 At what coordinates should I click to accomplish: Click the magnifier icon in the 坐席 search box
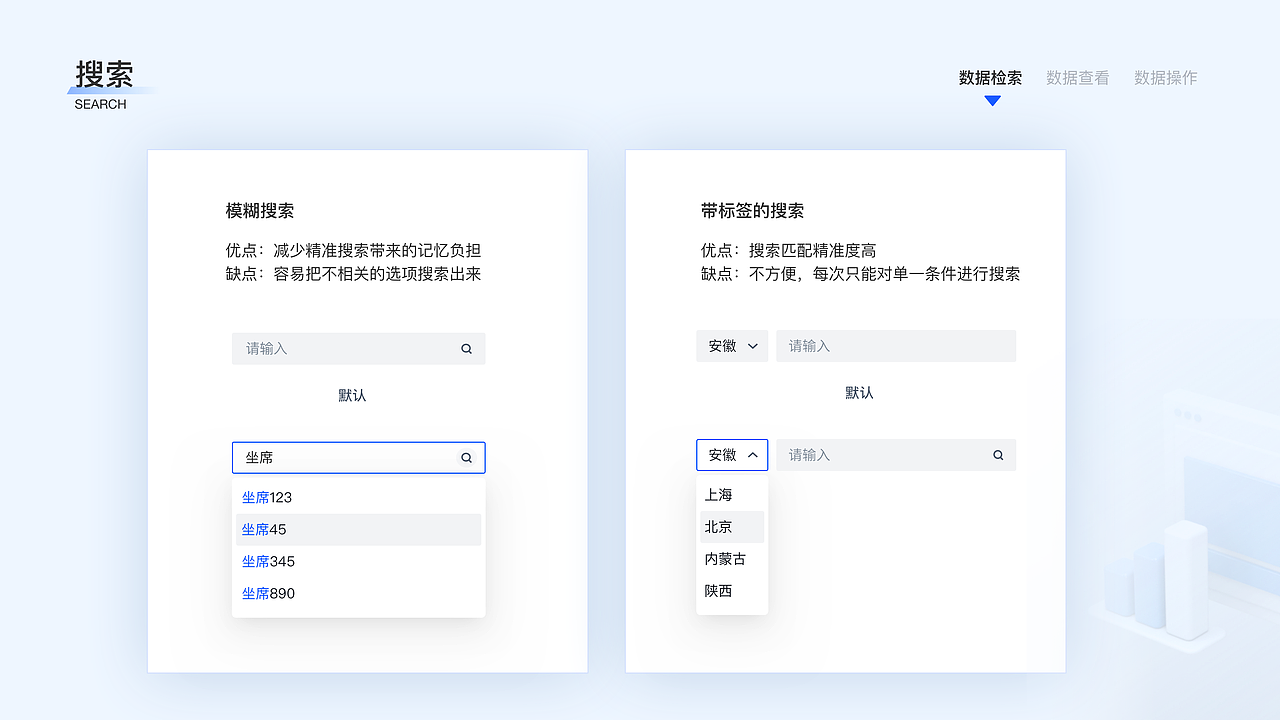(466, 457)
